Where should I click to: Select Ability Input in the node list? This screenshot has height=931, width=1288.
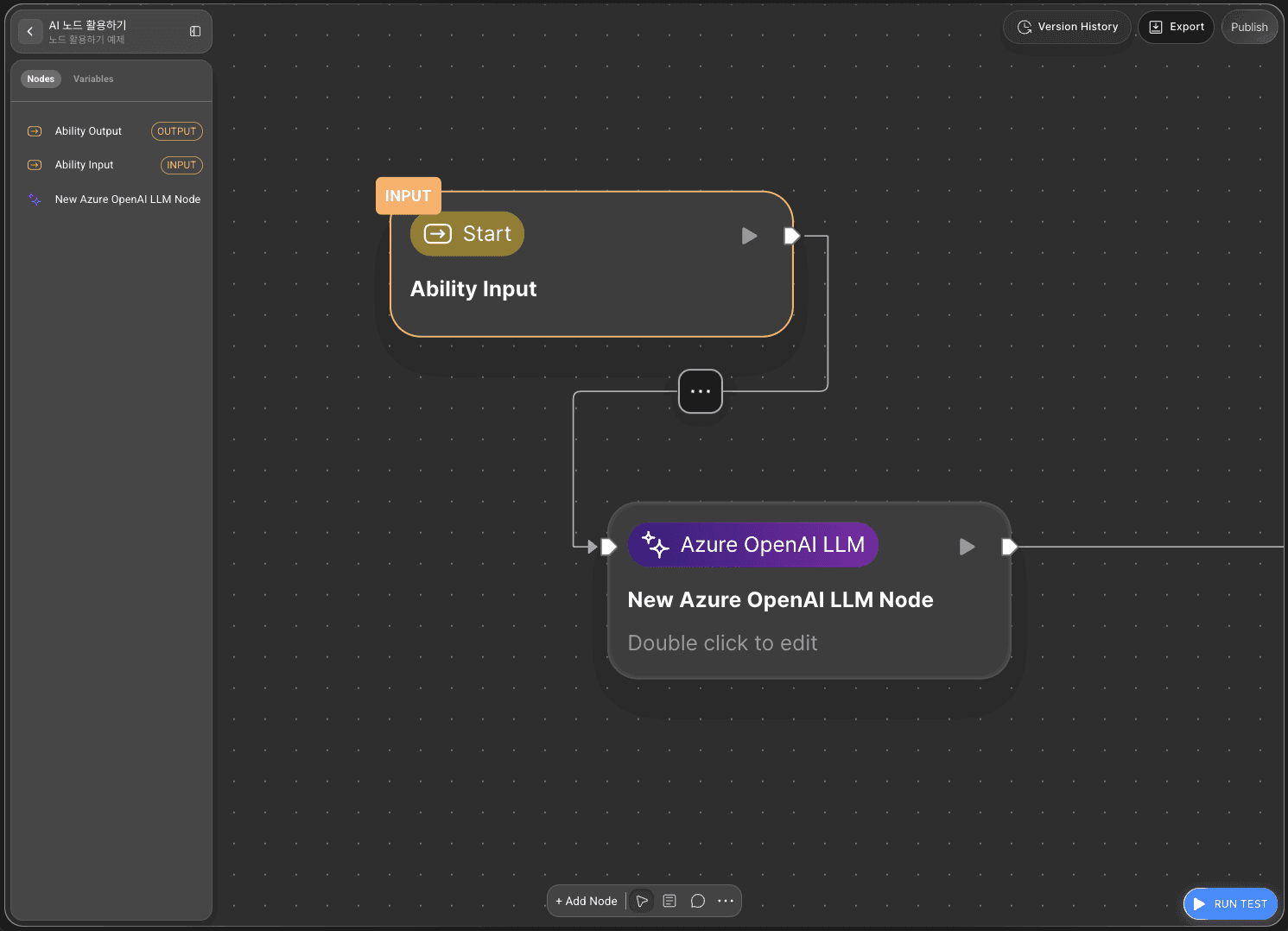111,165
